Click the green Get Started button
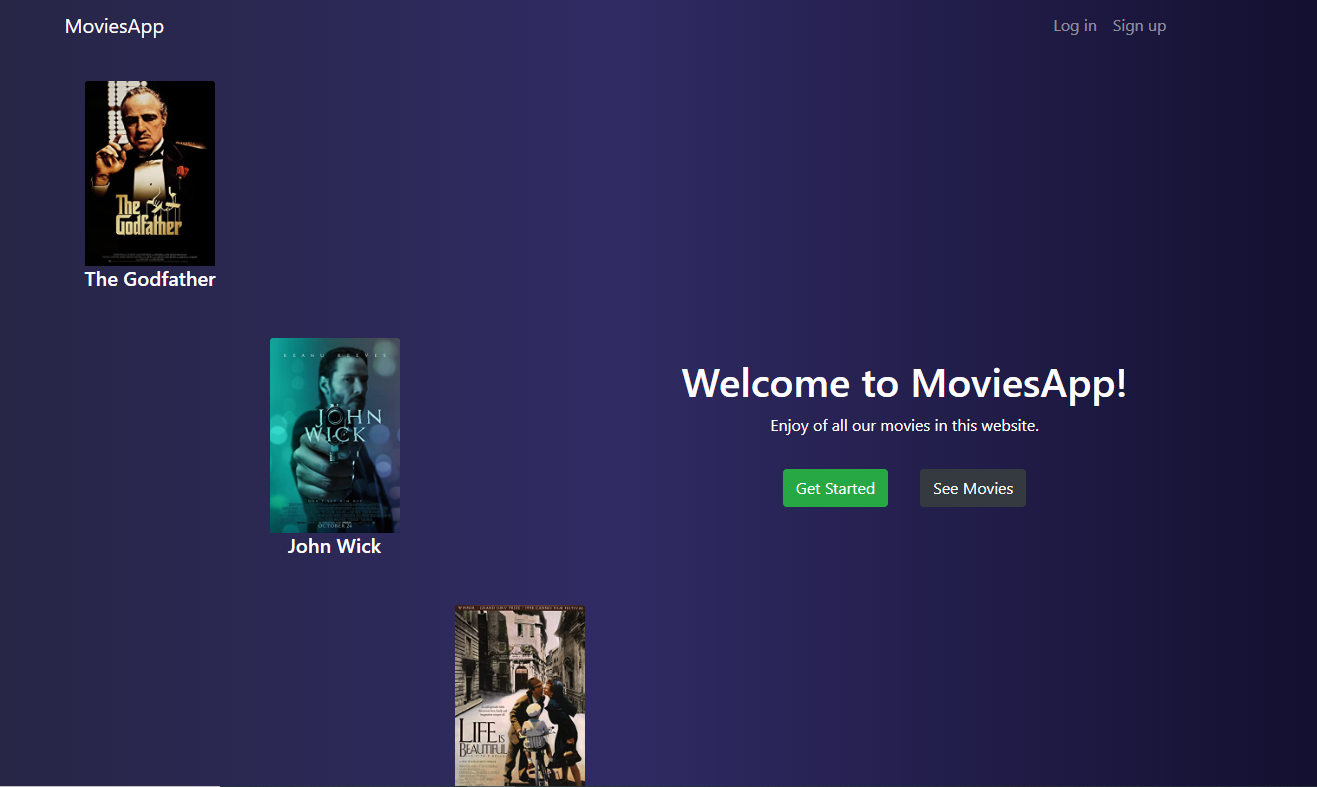Viewport: 1317px width, 787px height. coord(835,488)
